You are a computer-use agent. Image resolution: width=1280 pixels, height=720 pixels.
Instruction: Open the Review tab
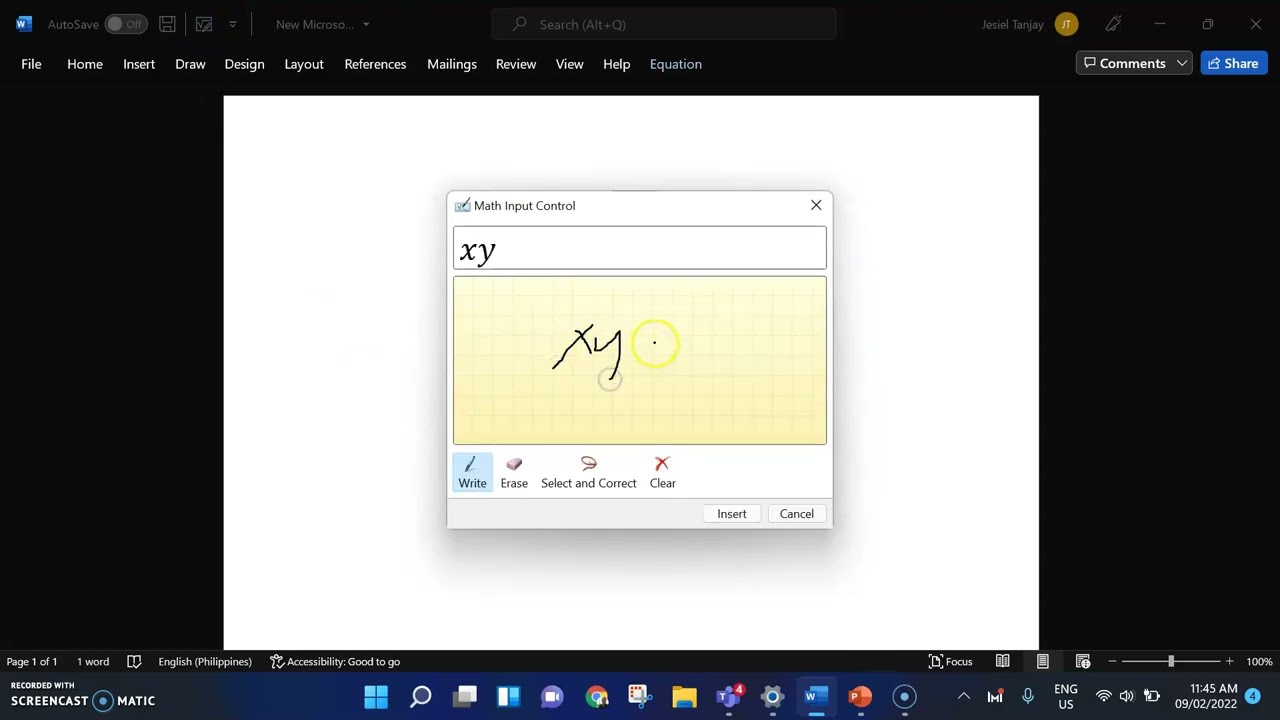point(516,64)
